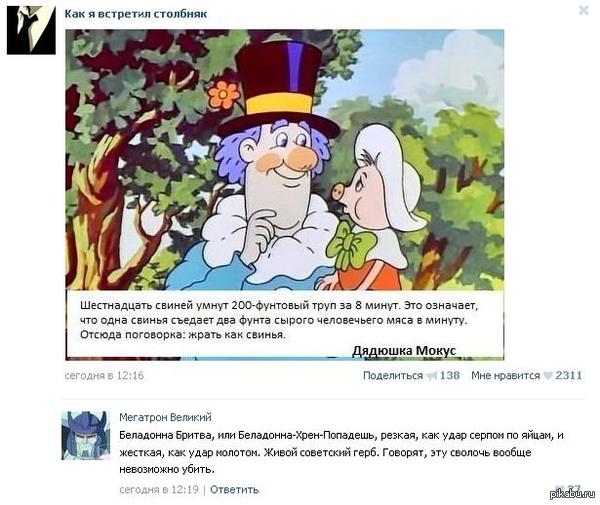Open the attached cartoon image in viewer
Viewport: 600px width, 505px height.
[x=285, y=195]
